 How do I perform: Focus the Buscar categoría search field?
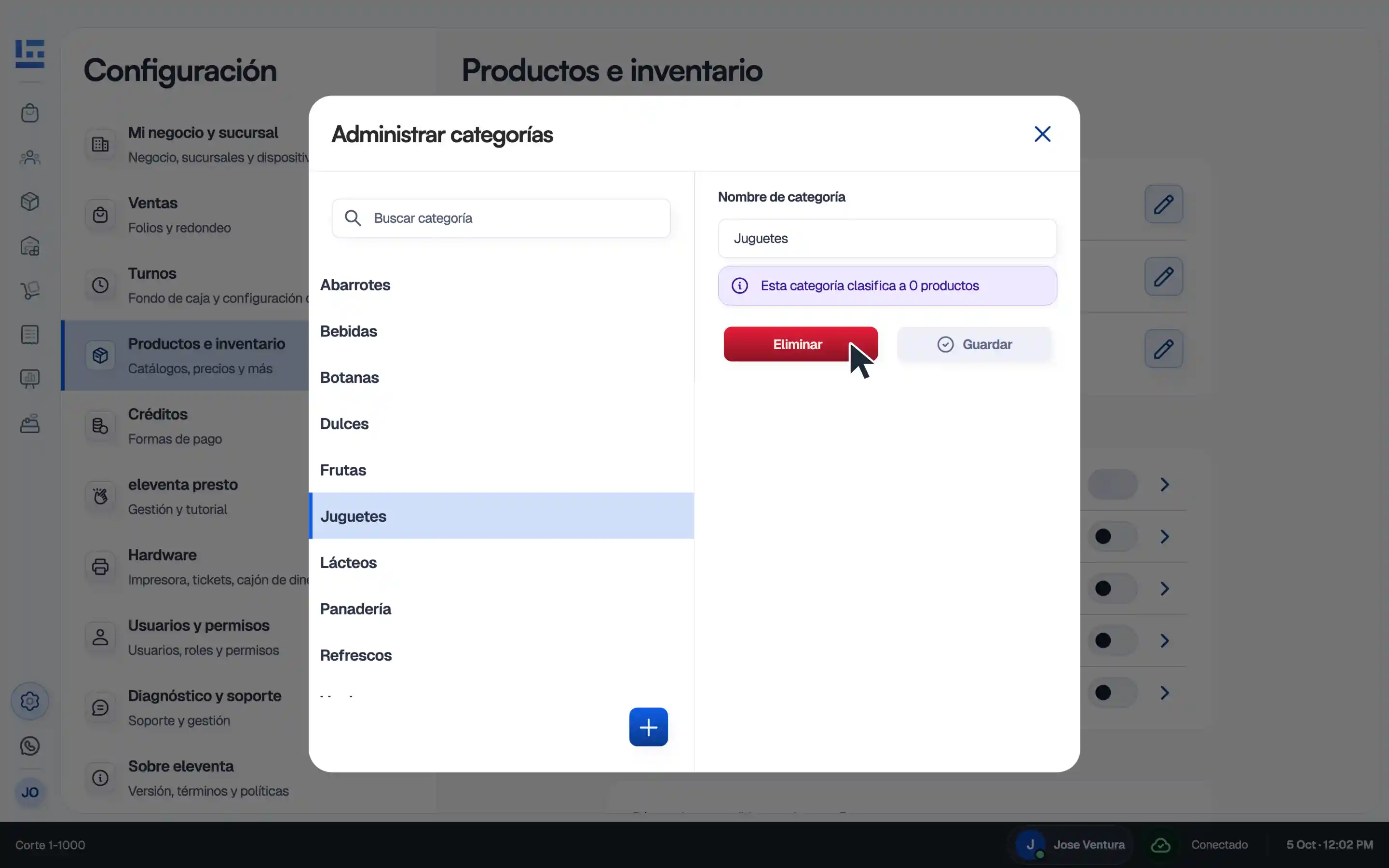point(501,218)
